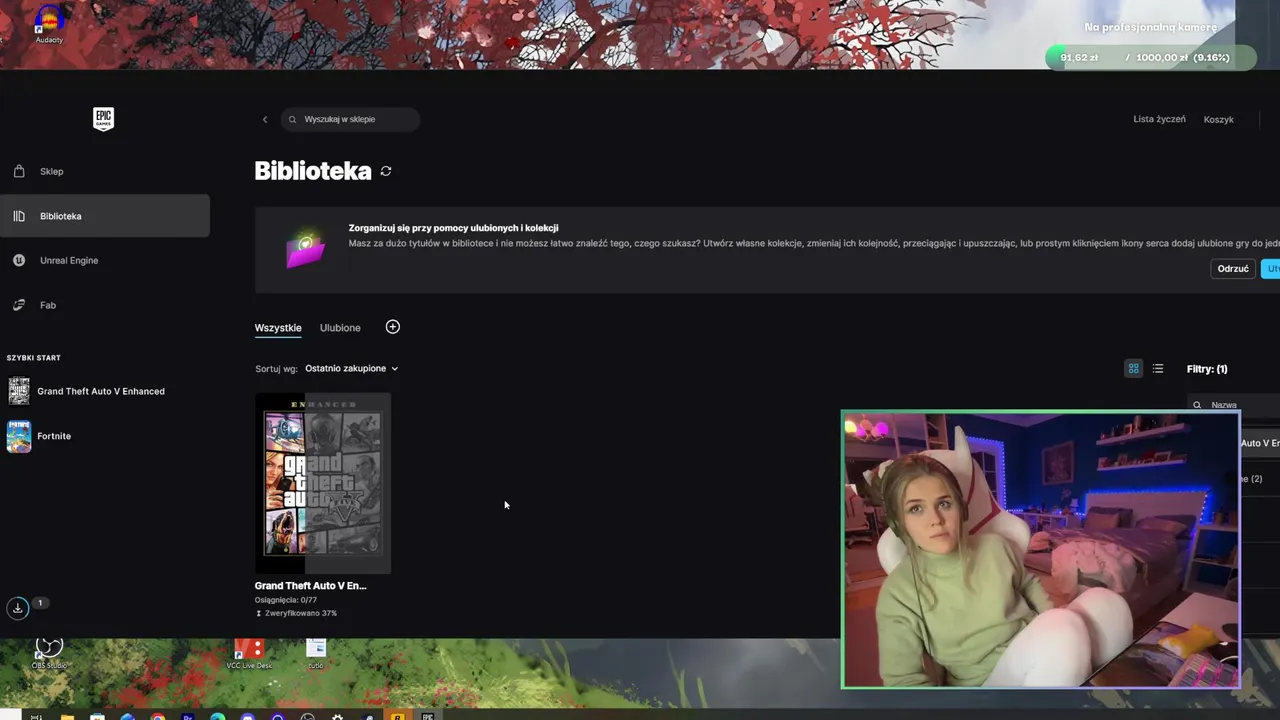Click the store search magnifier icon
The height and width of the screenshot is (720, 1280).
(293, 119)
